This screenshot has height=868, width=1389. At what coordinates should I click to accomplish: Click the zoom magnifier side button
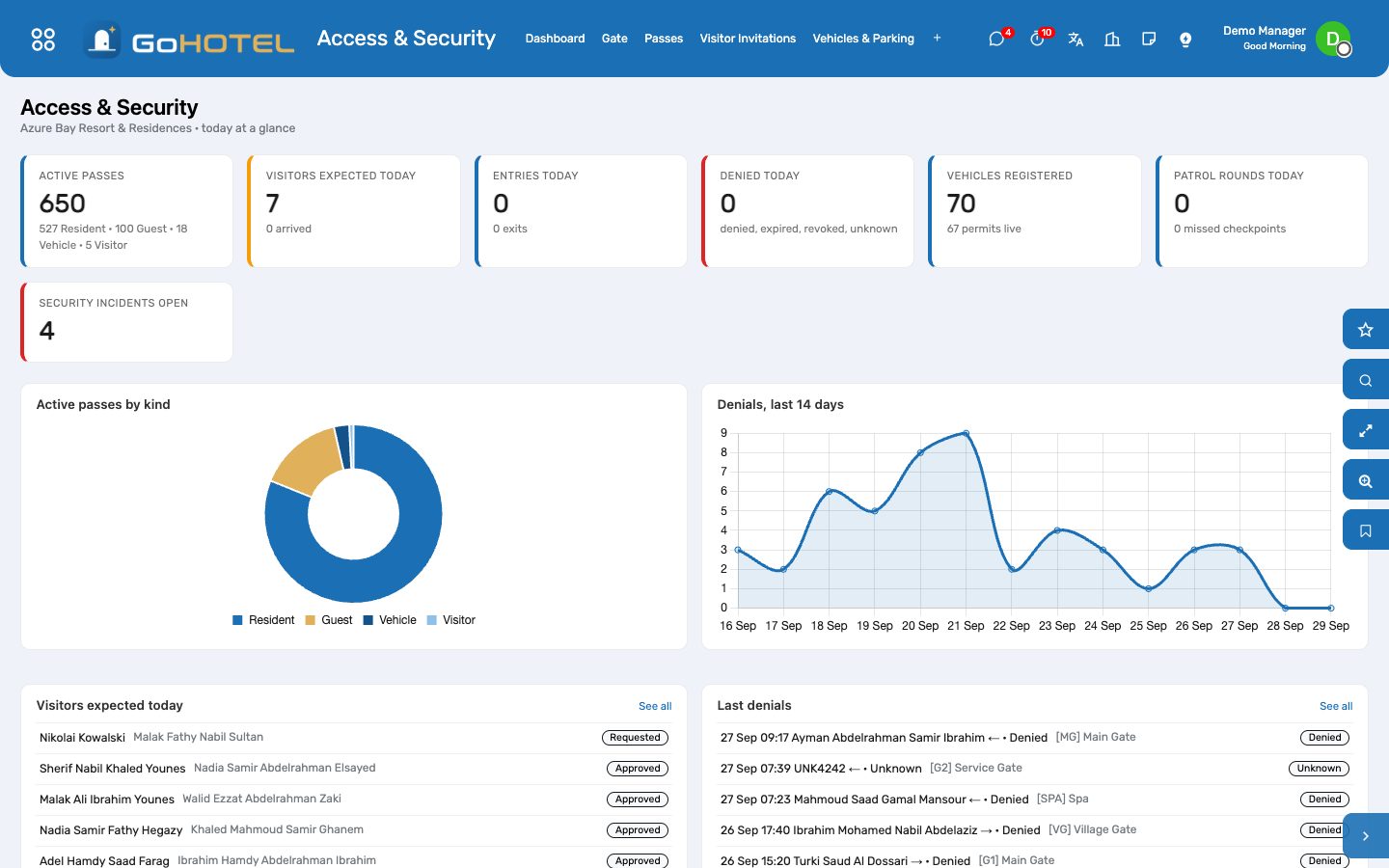(1366, 480)
